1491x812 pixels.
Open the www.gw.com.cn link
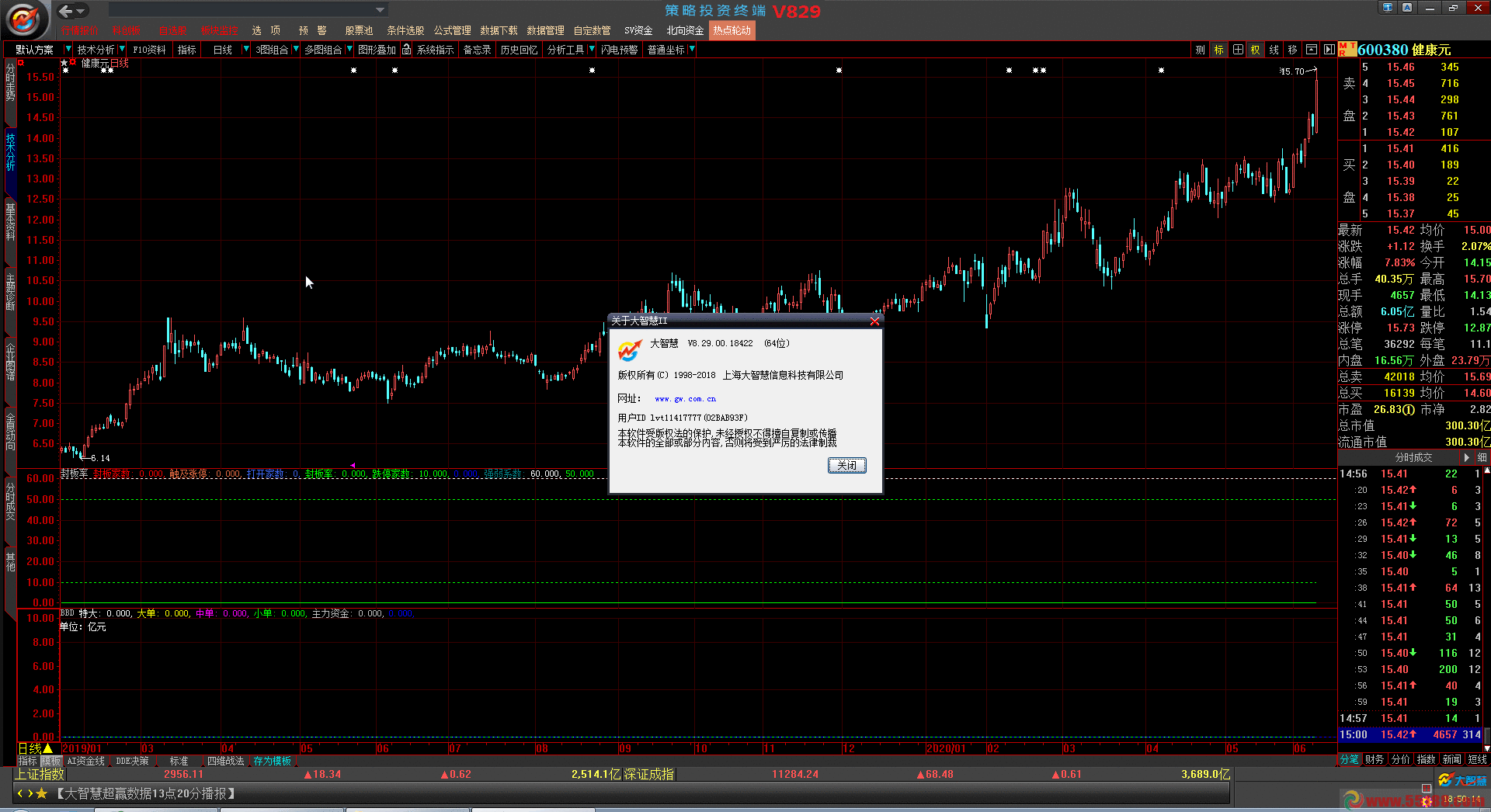[x=685, y=399]
